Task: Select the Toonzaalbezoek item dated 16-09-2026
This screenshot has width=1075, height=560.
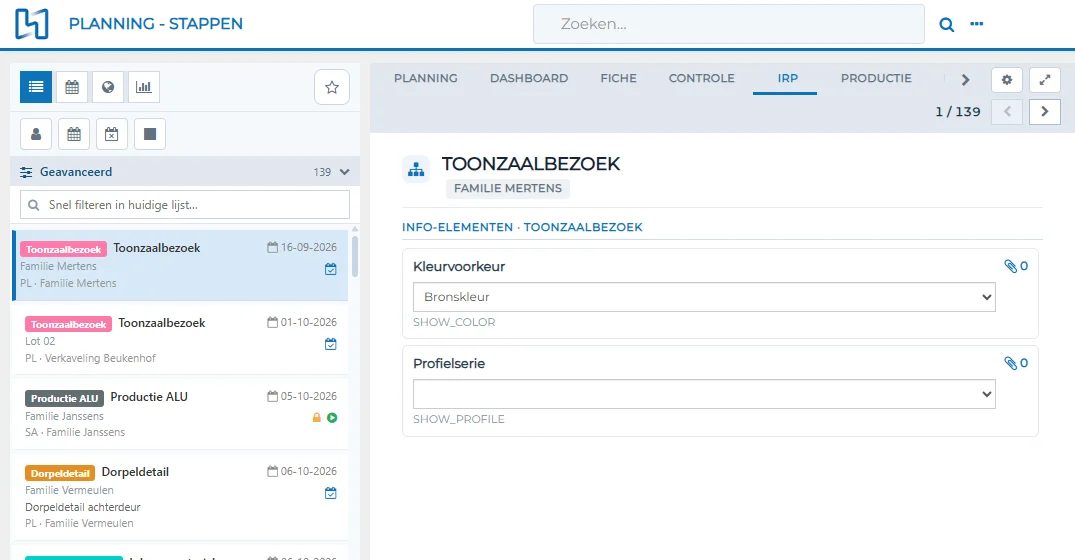Action: (x=181, y=265)
